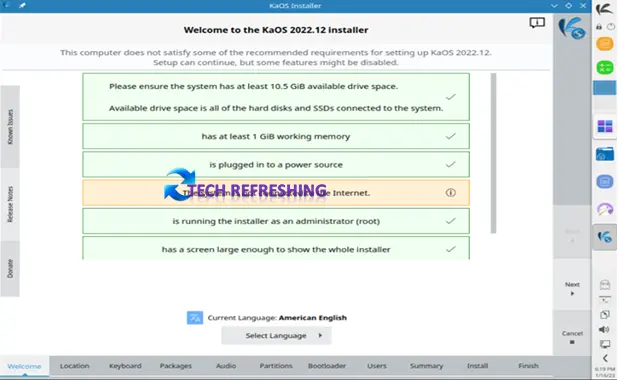Go to the Partitions step tab
Viewport: 619px width, 381px height.
click(x=276, y=366)
